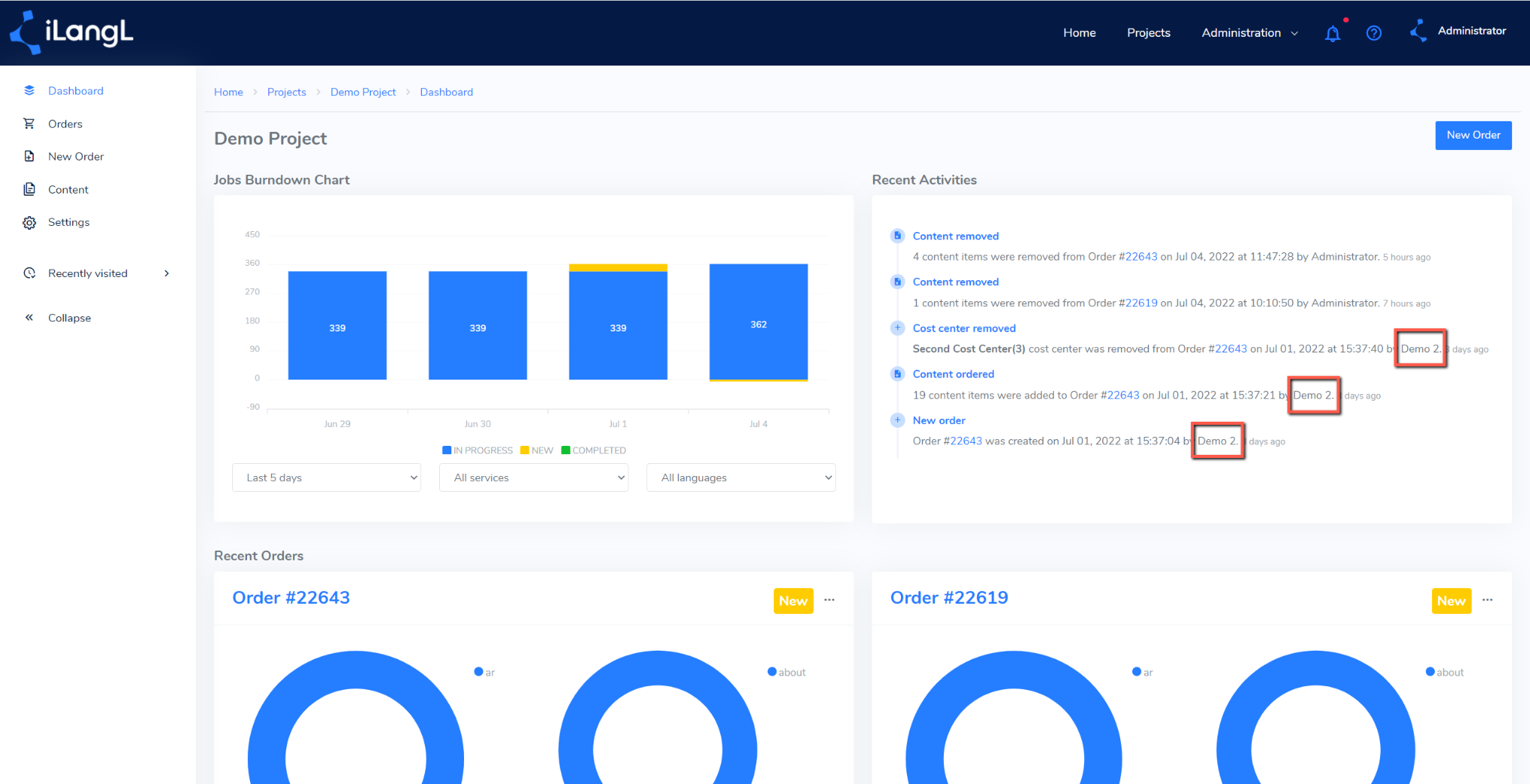Screen dimensions: 1530x784
Task: Open the Order #22643 more options menu
Action: [x=829, y=600]
